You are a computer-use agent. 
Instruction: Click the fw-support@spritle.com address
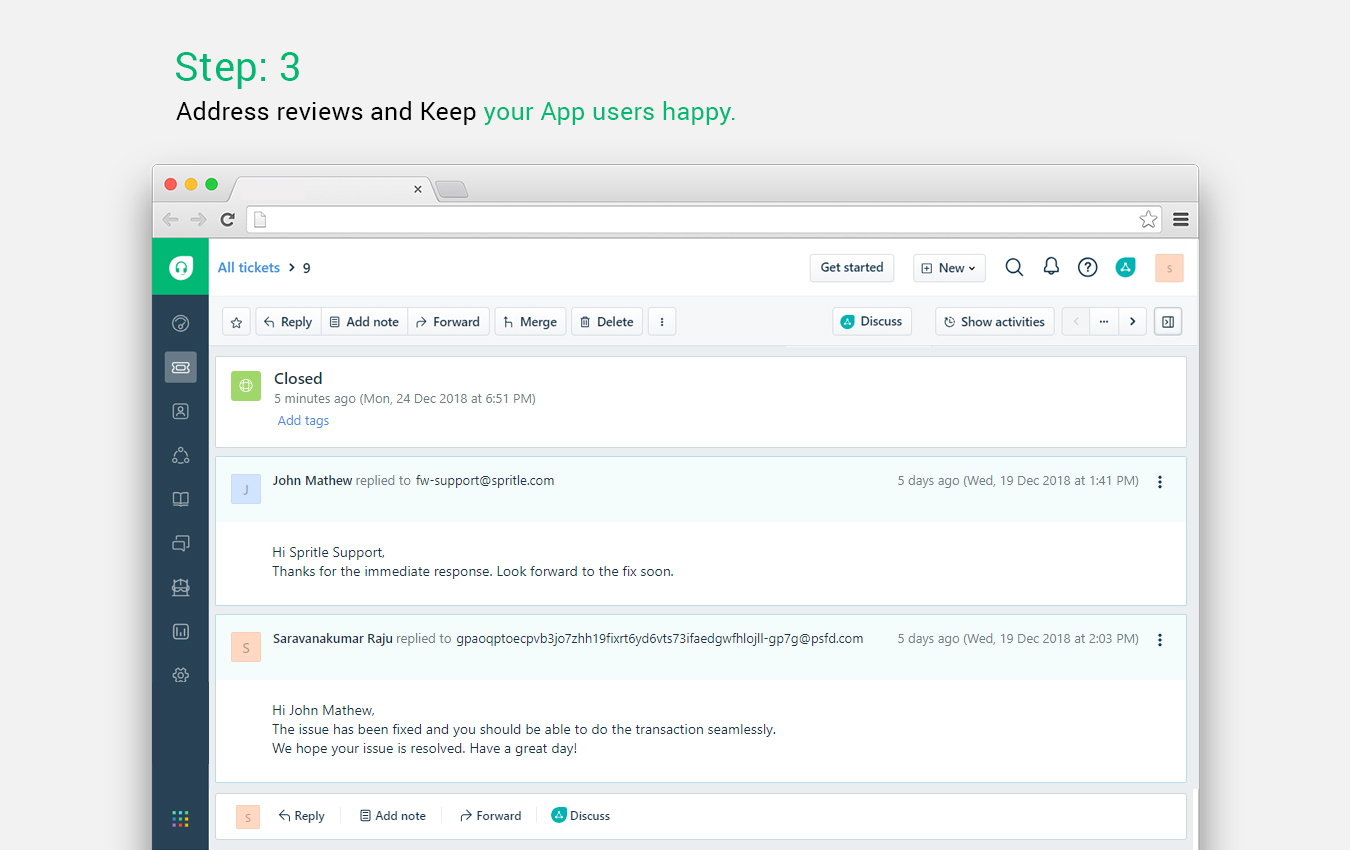click(x=485, y=481)
